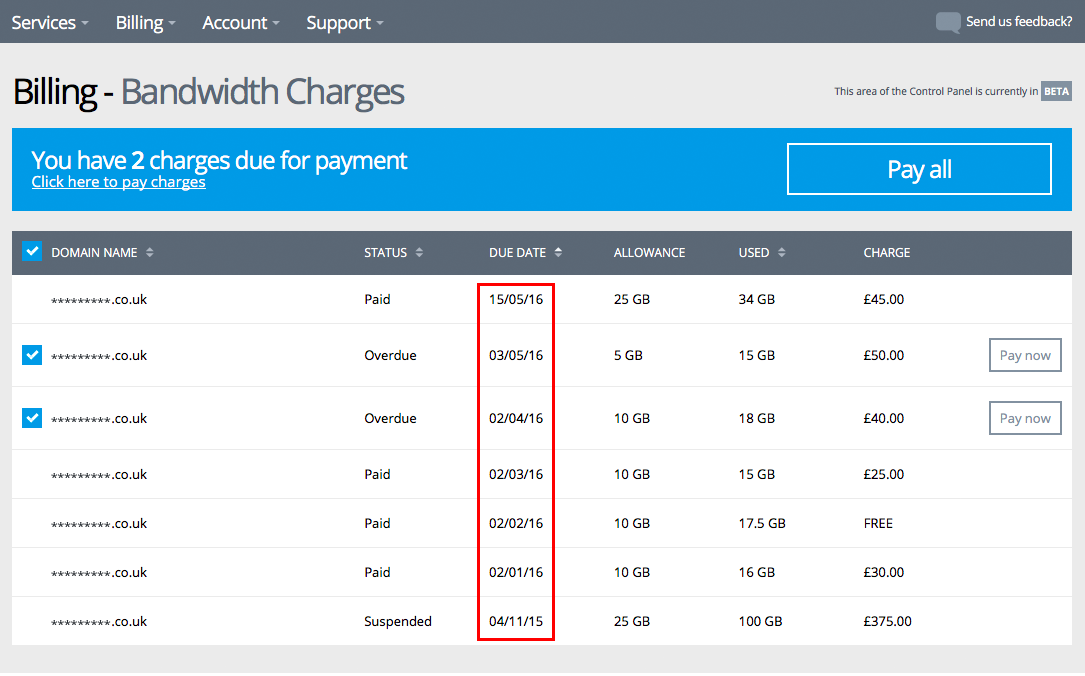Viewport: 1085px width, 676px height.
Task: Follow the 'Click here to pay charges' link
Action: click(x=118, y=182)
